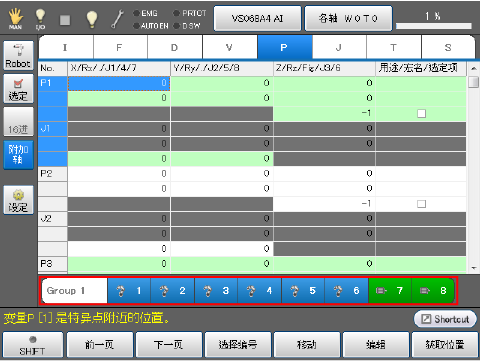480x361 pixels.
Task: Tick the checkbox in the P2 row
Action: tap(421, 204)
